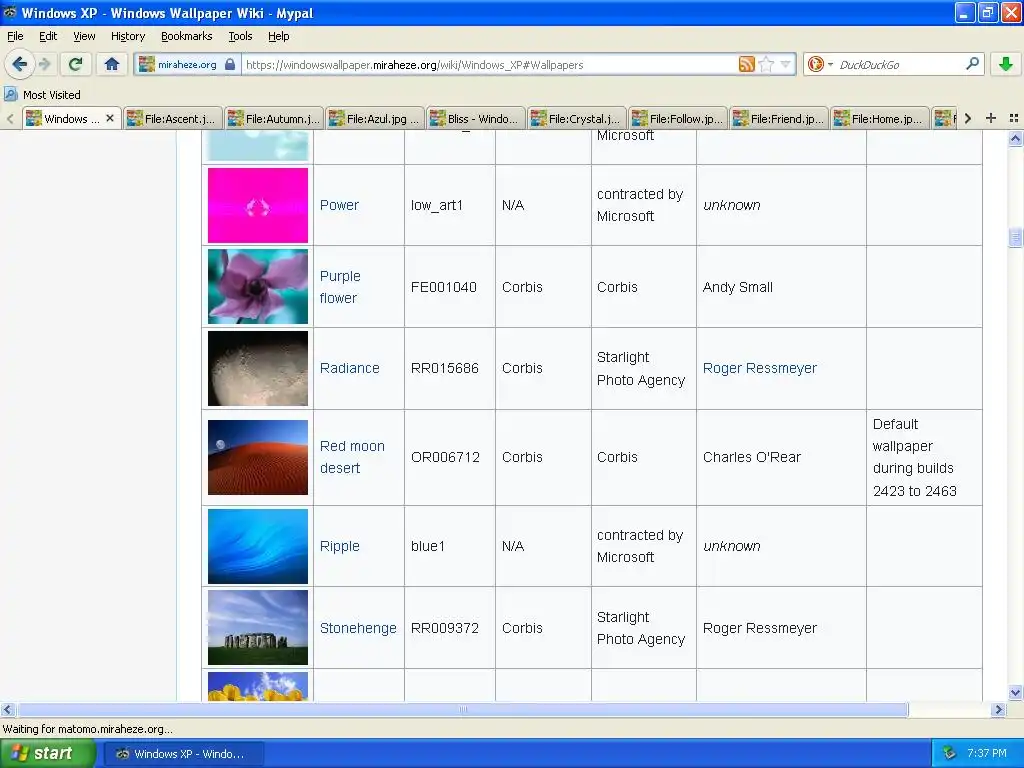Open a new tab with the plus button
Image resolution: width=1024 pixels, height=768 pixels.
991,118
